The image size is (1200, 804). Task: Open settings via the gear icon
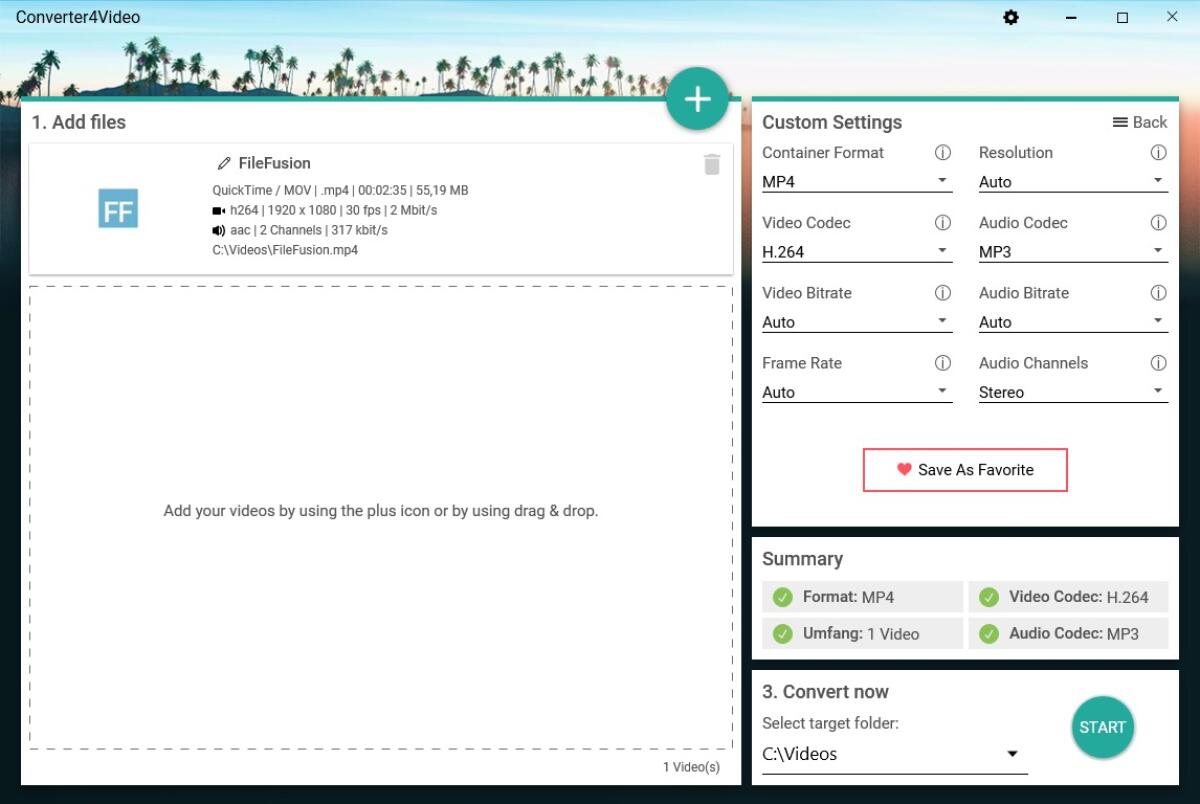(x=1011, y=17)
